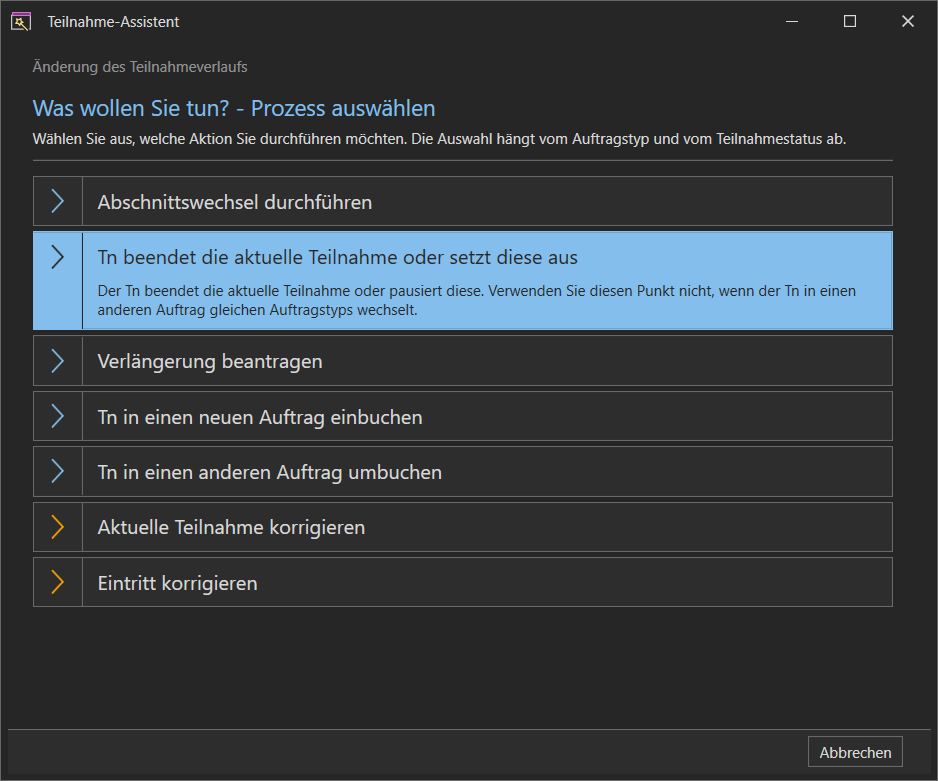Image resolution: width=938 pixels, height=781 pixels.
Task: Click the chevron of the highlighted Tn beendet option
Action: point(57,257)
